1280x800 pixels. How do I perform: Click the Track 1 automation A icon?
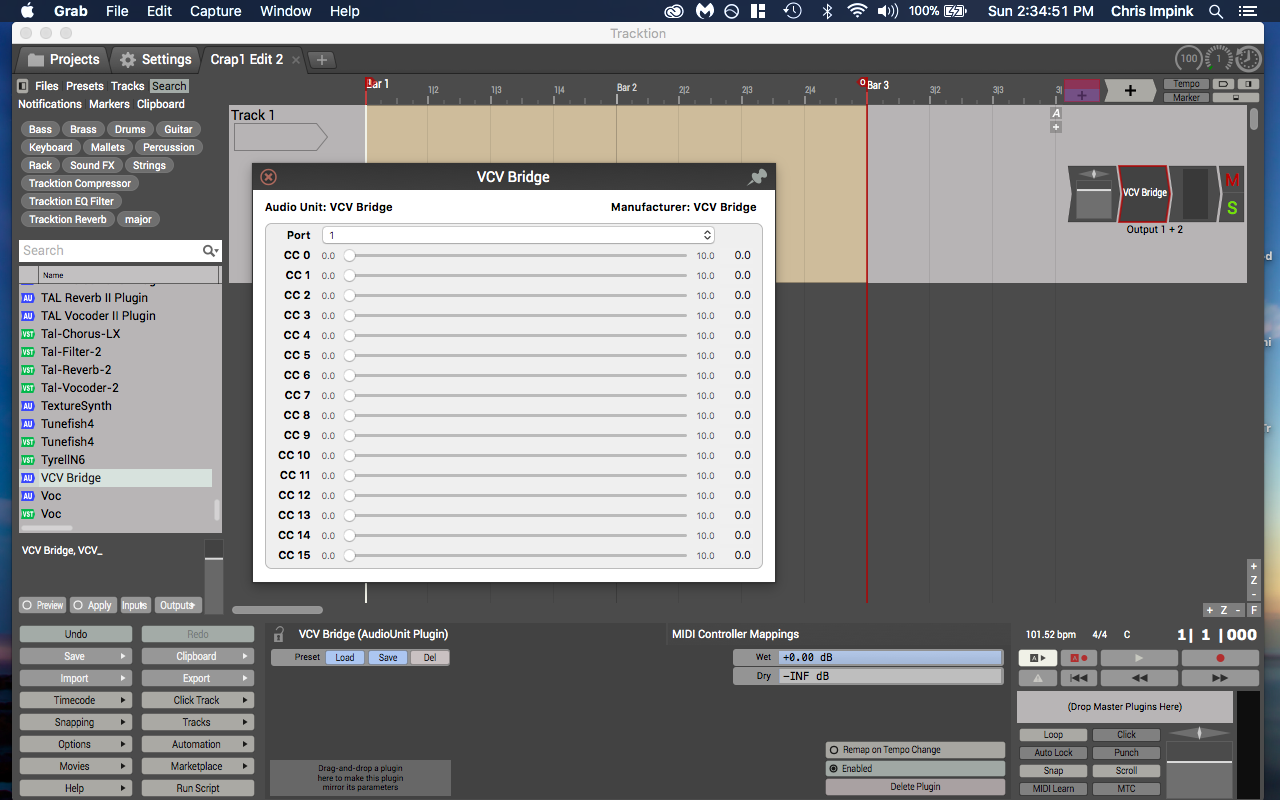[1056, 114]
